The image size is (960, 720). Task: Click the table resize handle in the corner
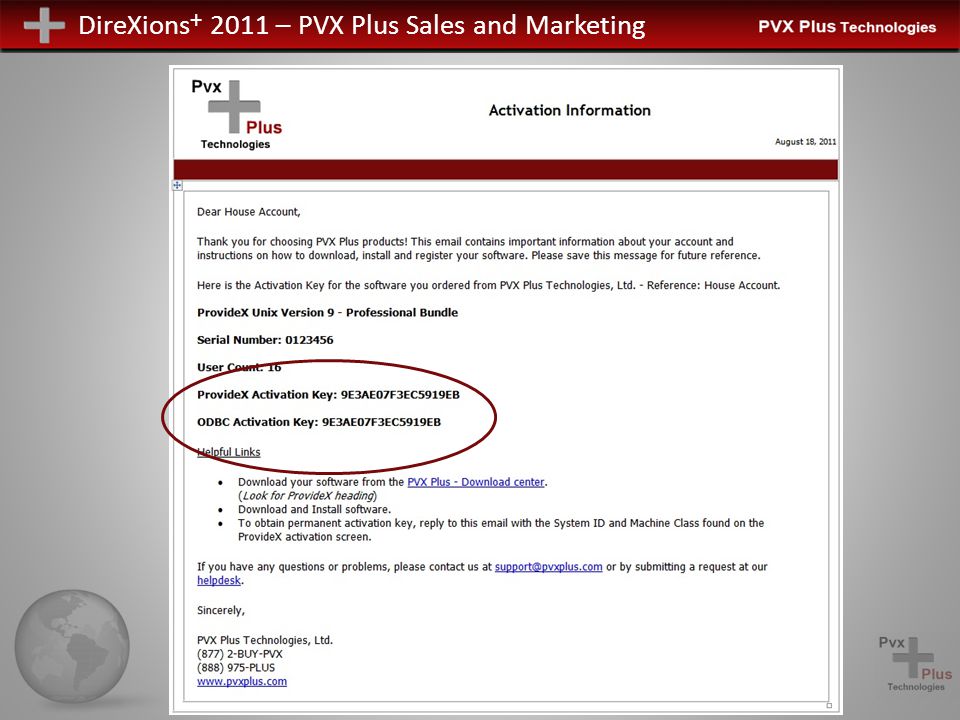pos(830,705)
